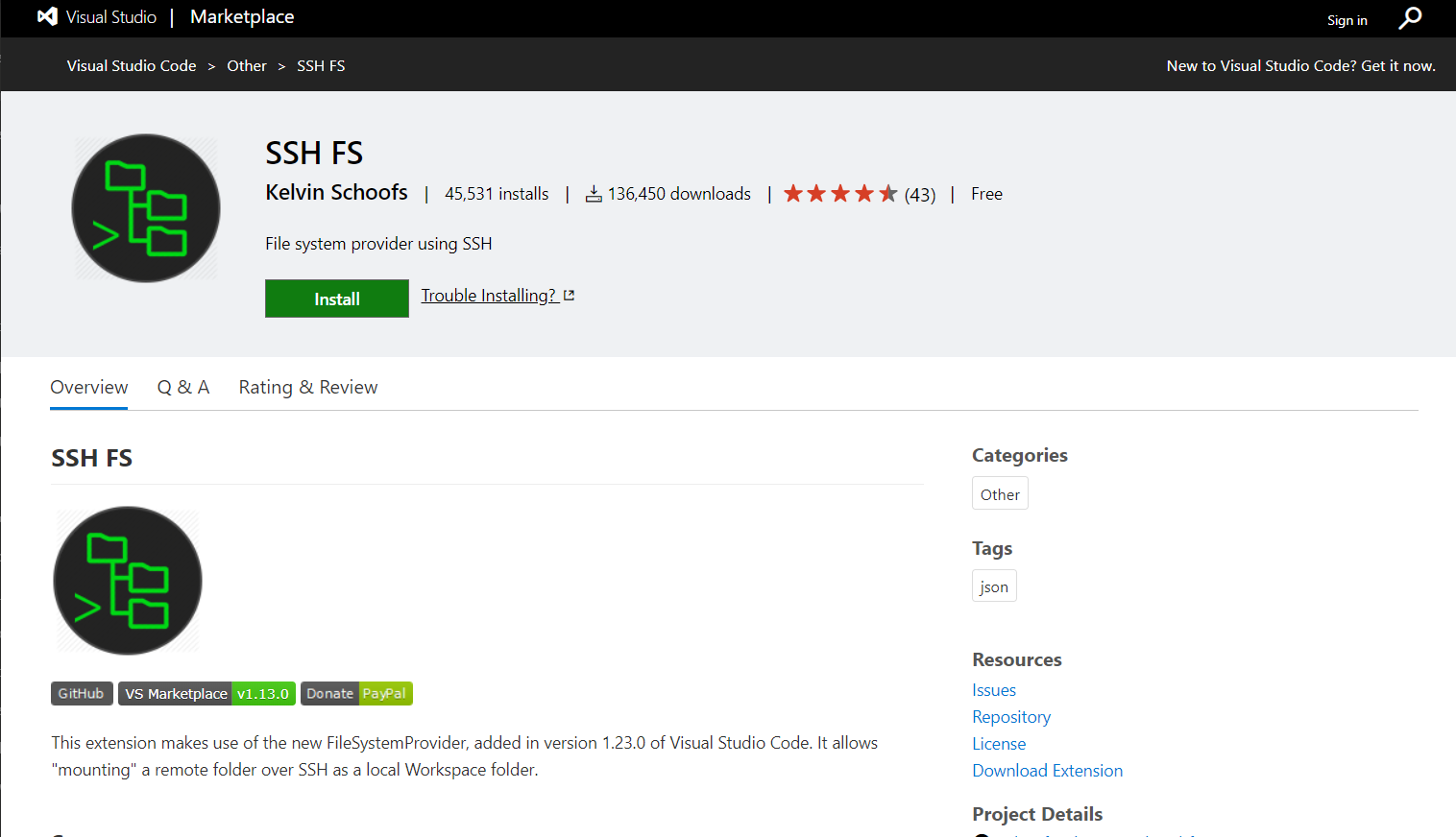The height and width of the screenshot is (837, 1456).
Task: Go to Marketplace home link
Action: (242, 16)
